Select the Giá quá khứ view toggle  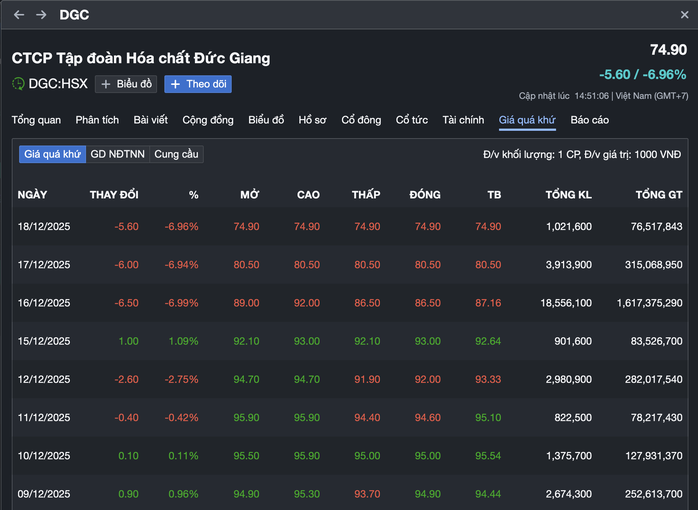point(52,154)
